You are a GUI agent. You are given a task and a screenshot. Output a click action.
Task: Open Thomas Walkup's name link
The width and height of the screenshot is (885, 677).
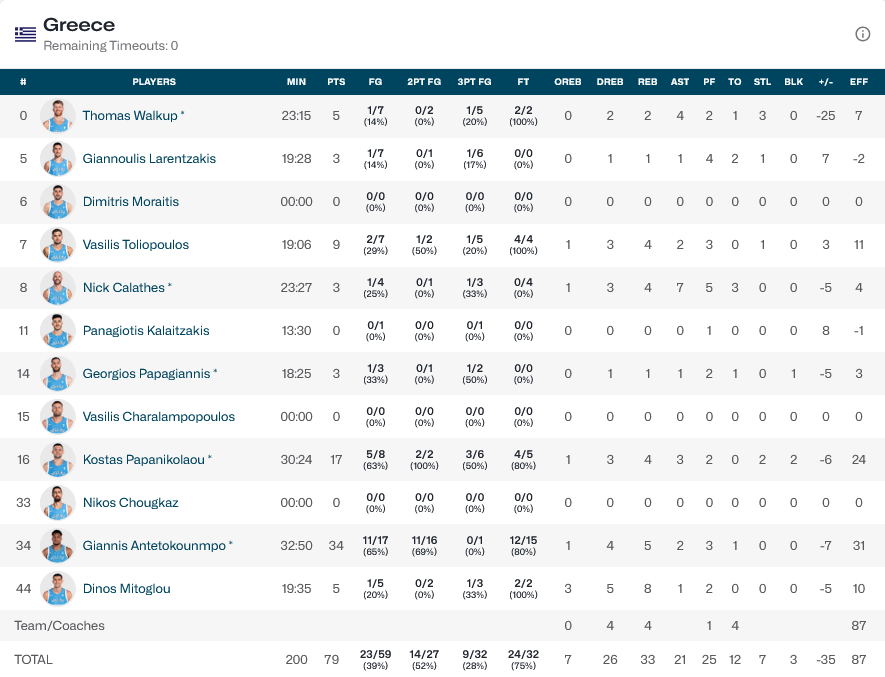[129, 116]
